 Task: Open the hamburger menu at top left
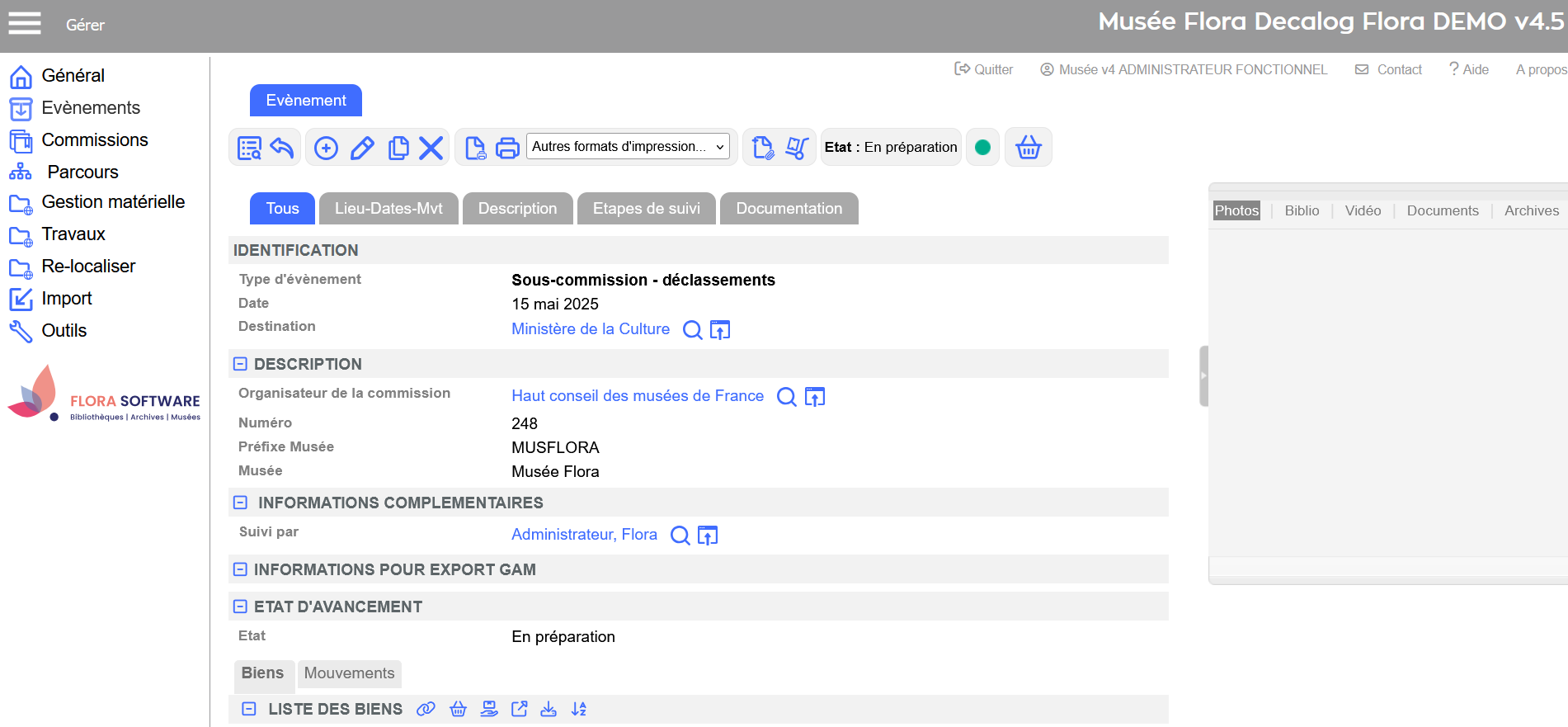(x=25, y=23)
